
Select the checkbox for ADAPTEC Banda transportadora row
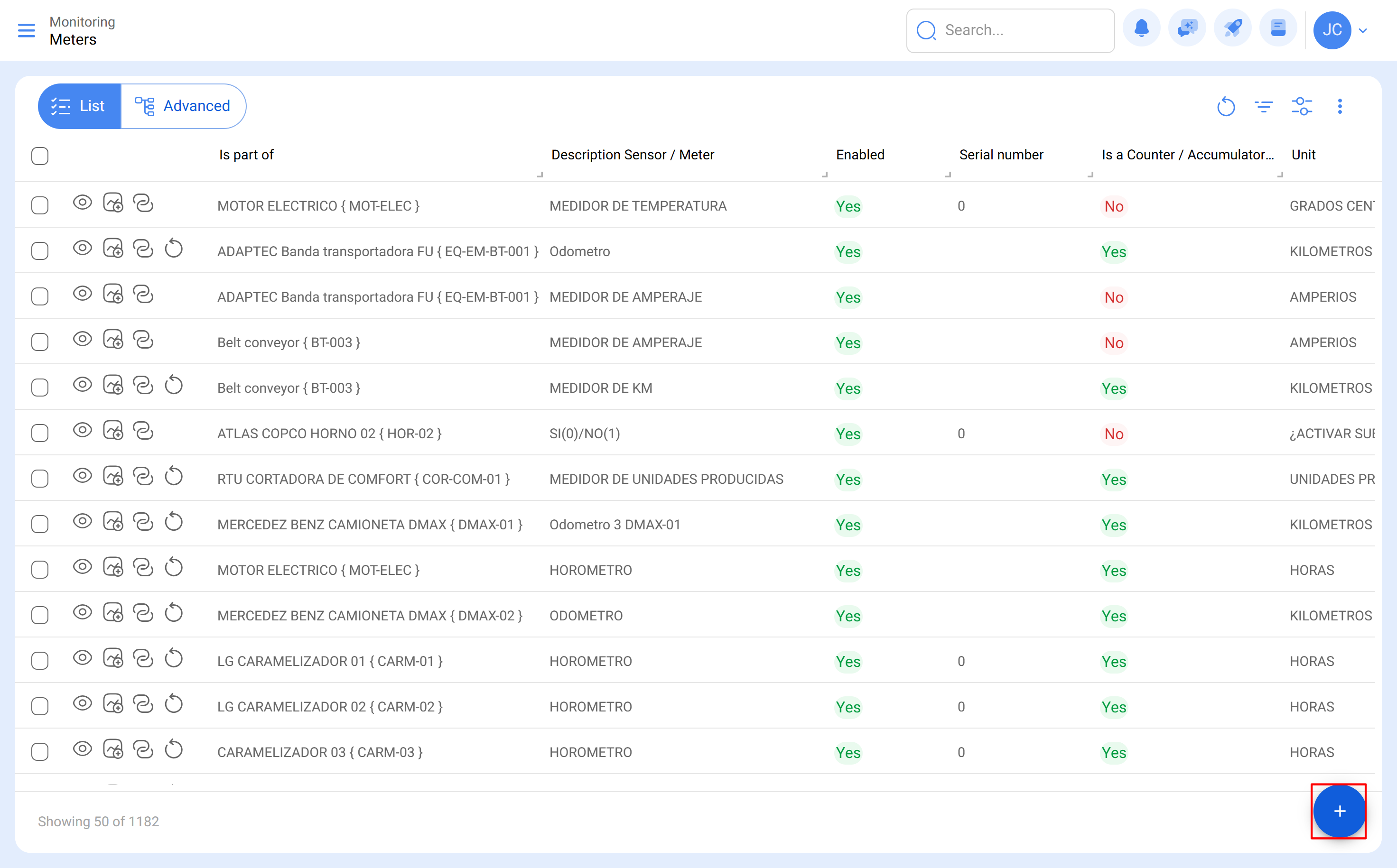pyautogui.click(x=39, y=250)
